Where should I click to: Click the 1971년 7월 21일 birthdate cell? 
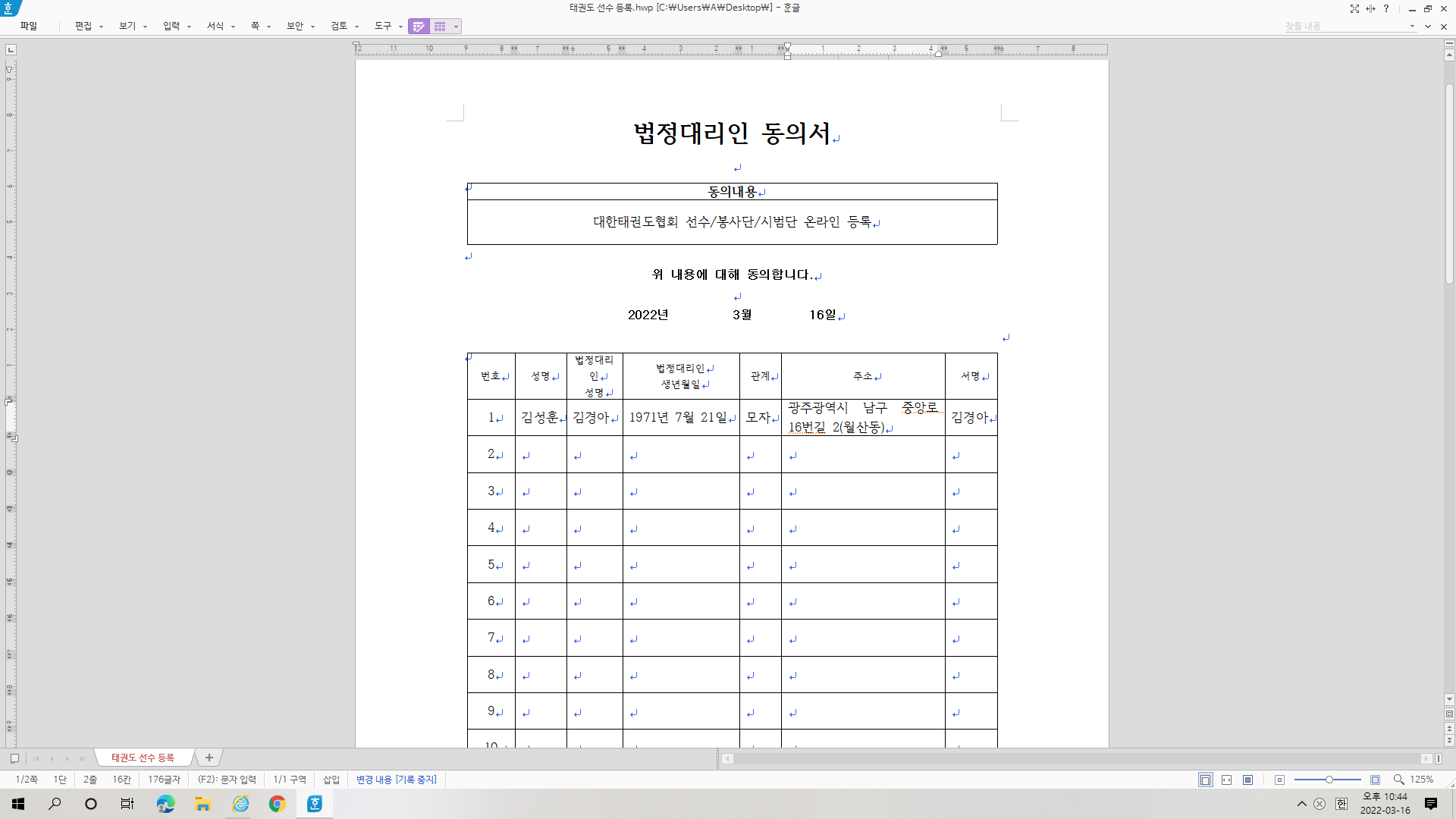point(681,418)
